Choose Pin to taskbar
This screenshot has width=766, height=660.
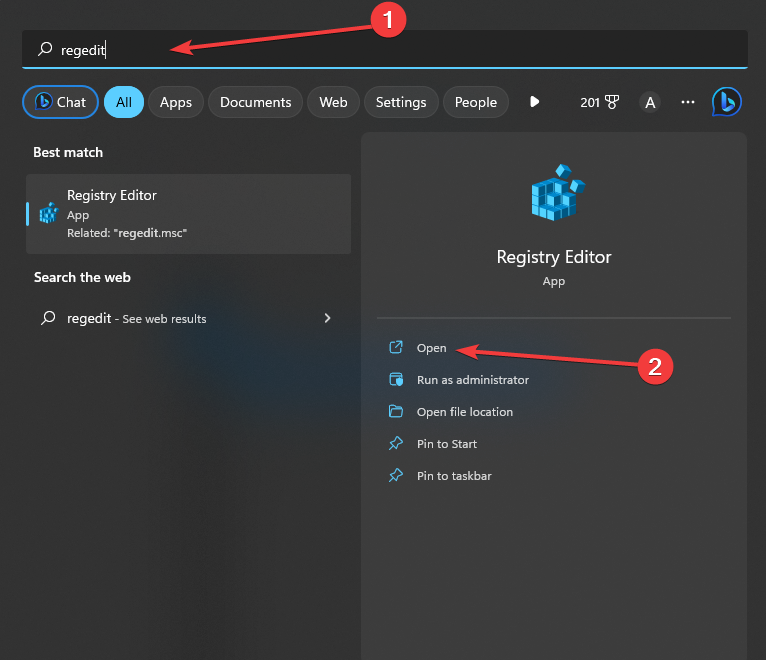pos(454,476)
